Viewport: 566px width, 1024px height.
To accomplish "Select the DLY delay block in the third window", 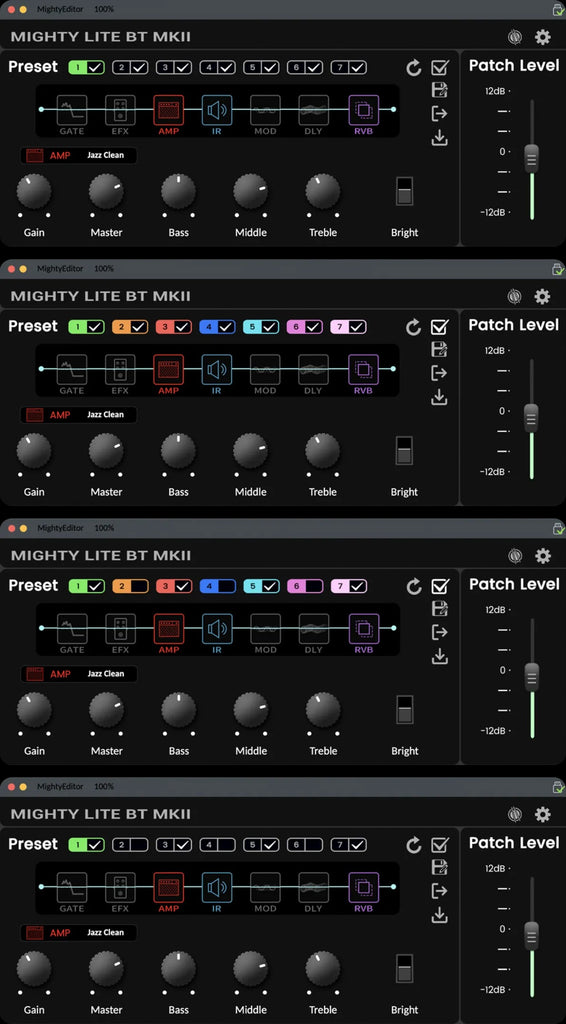I will [313, 628].
